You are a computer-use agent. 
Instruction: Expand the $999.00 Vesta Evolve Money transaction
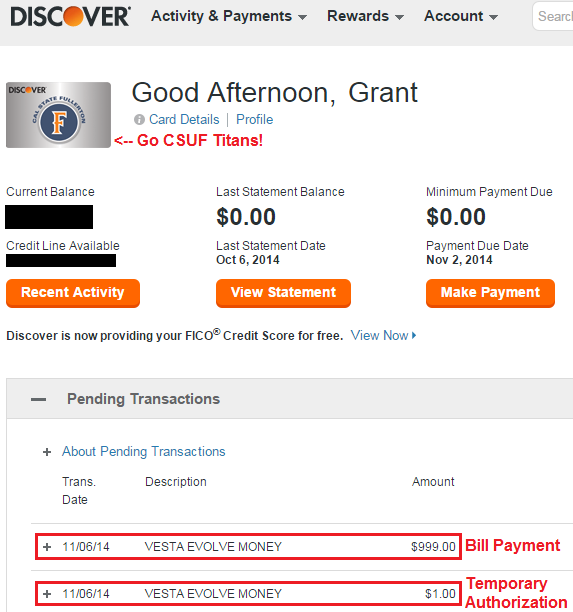47,547
